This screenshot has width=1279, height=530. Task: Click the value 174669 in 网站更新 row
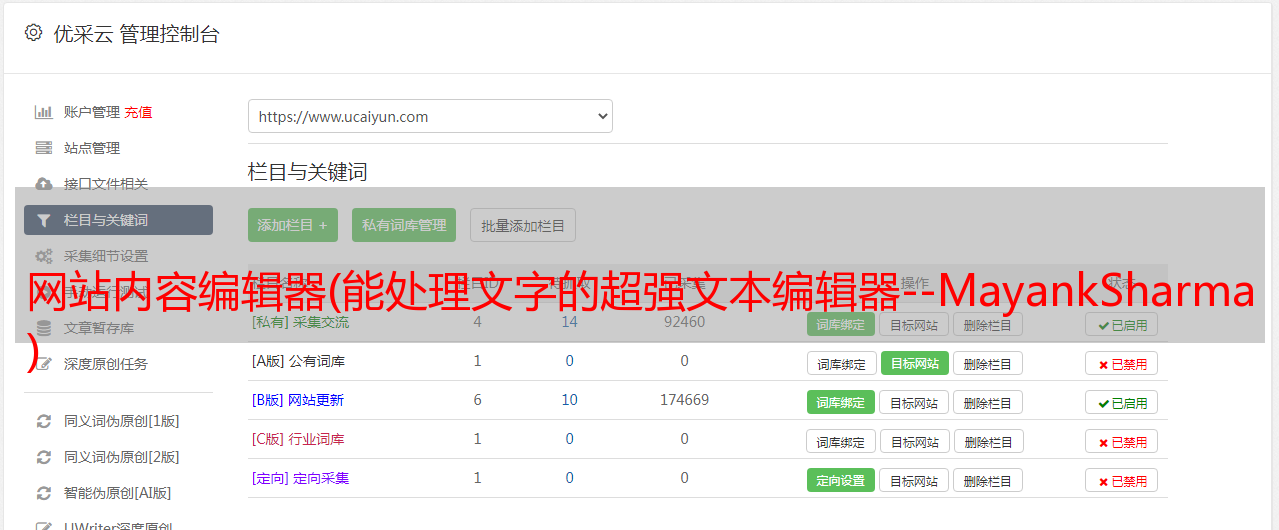click(x=684, y=400)
